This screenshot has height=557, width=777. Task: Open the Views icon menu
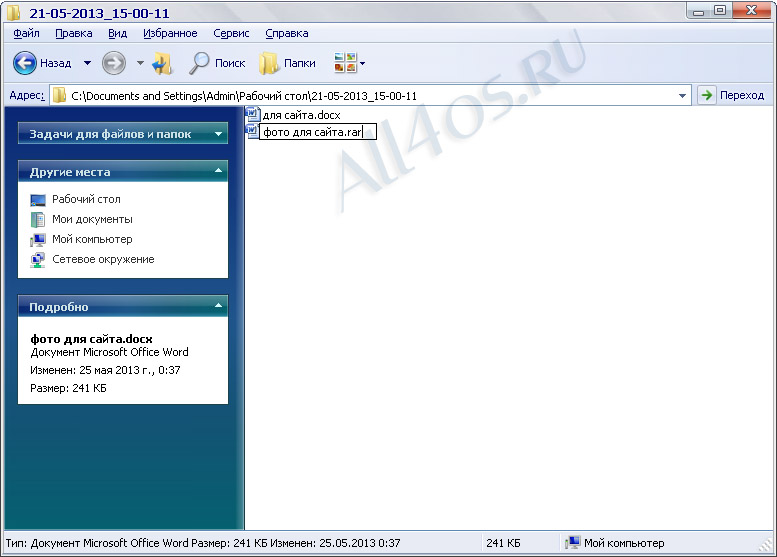(349, 63)
